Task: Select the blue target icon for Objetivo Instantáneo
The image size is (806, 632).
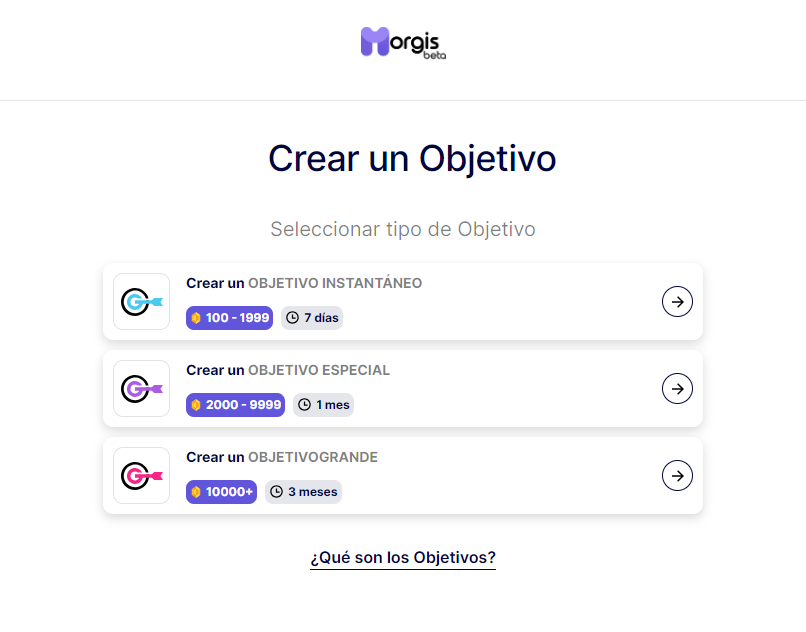Action: (141, 301)
